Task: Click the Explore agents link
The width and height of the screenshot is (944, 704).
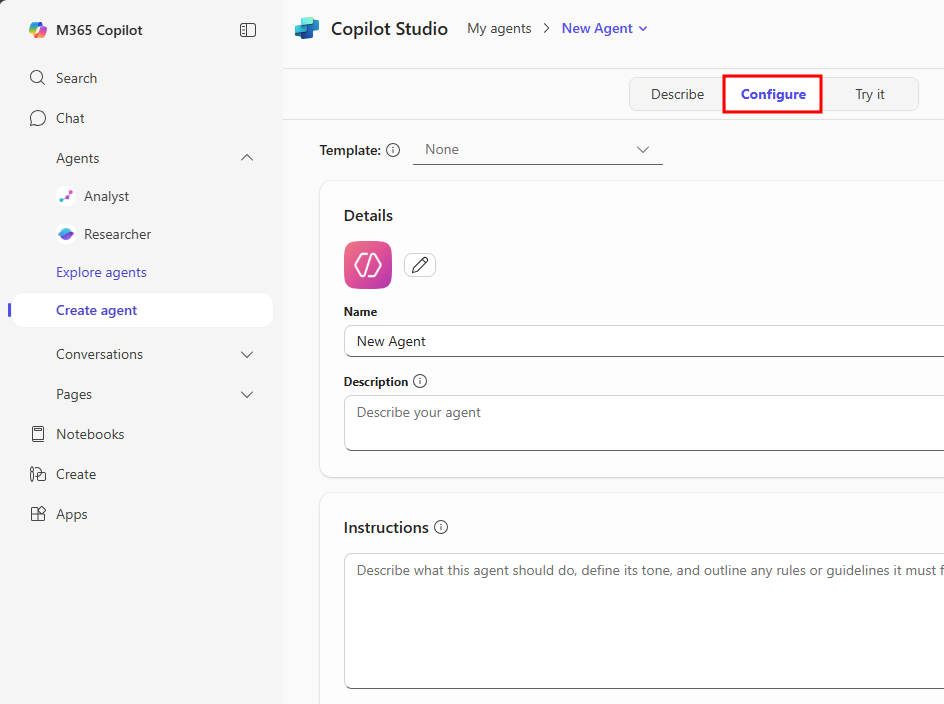Action: (x=101, y=272)
